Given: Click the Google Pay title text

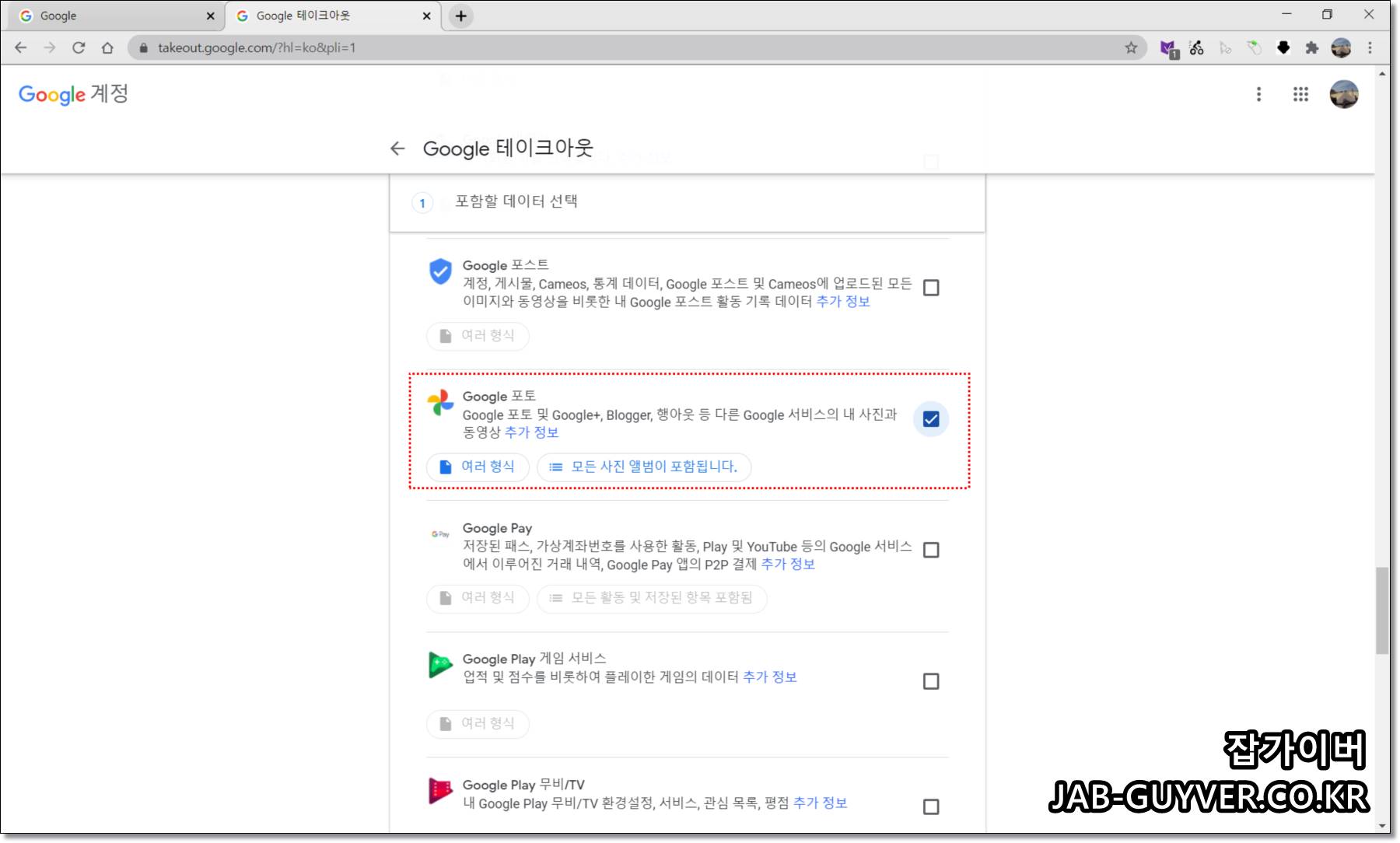Looking at the screenshot, I should click(x=497, y=528).
